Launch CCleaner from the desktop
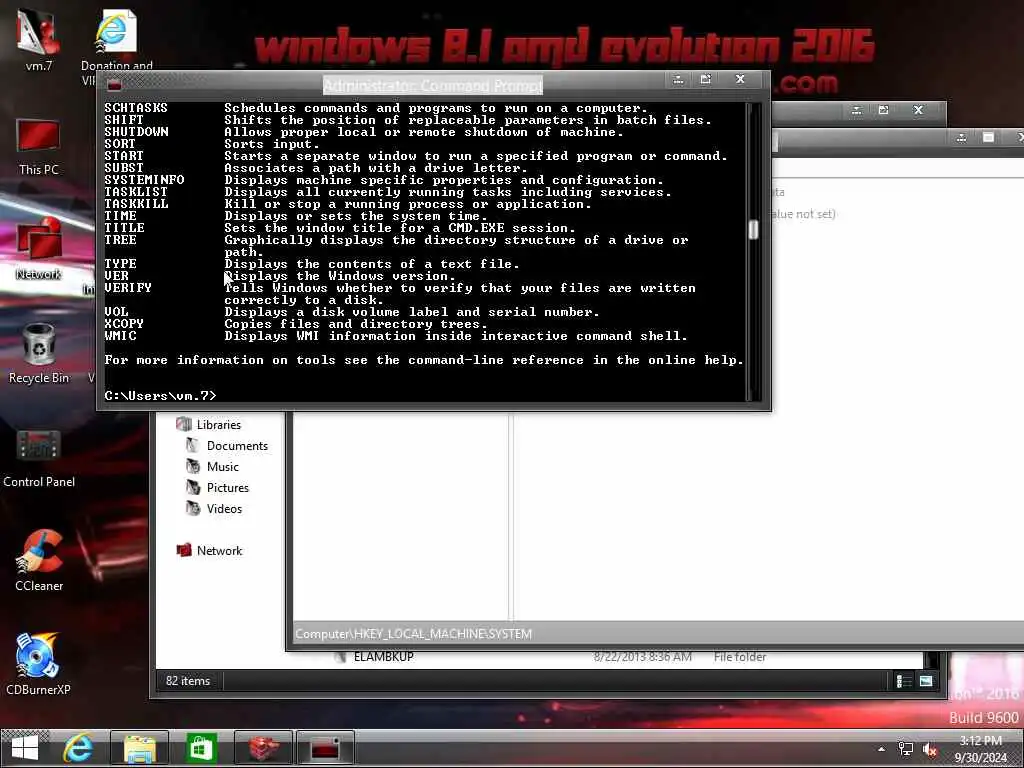The height and width of the screenshot is (768, 1024). pyautogui.click(x=39, y=561)
